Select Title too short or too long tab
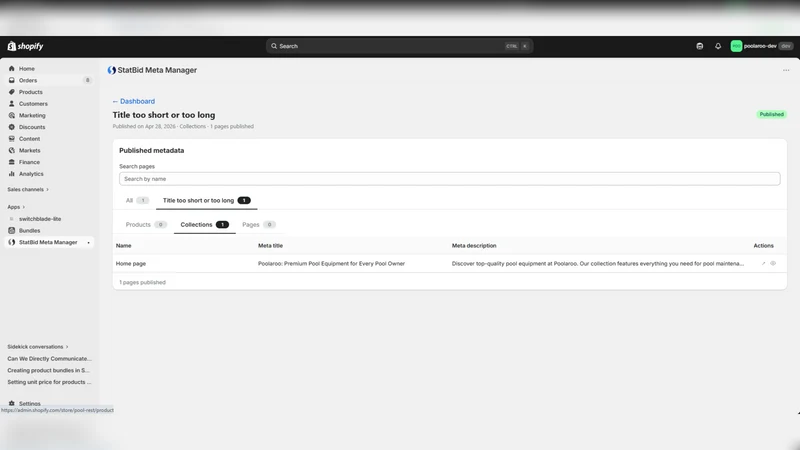 (207, 201)
